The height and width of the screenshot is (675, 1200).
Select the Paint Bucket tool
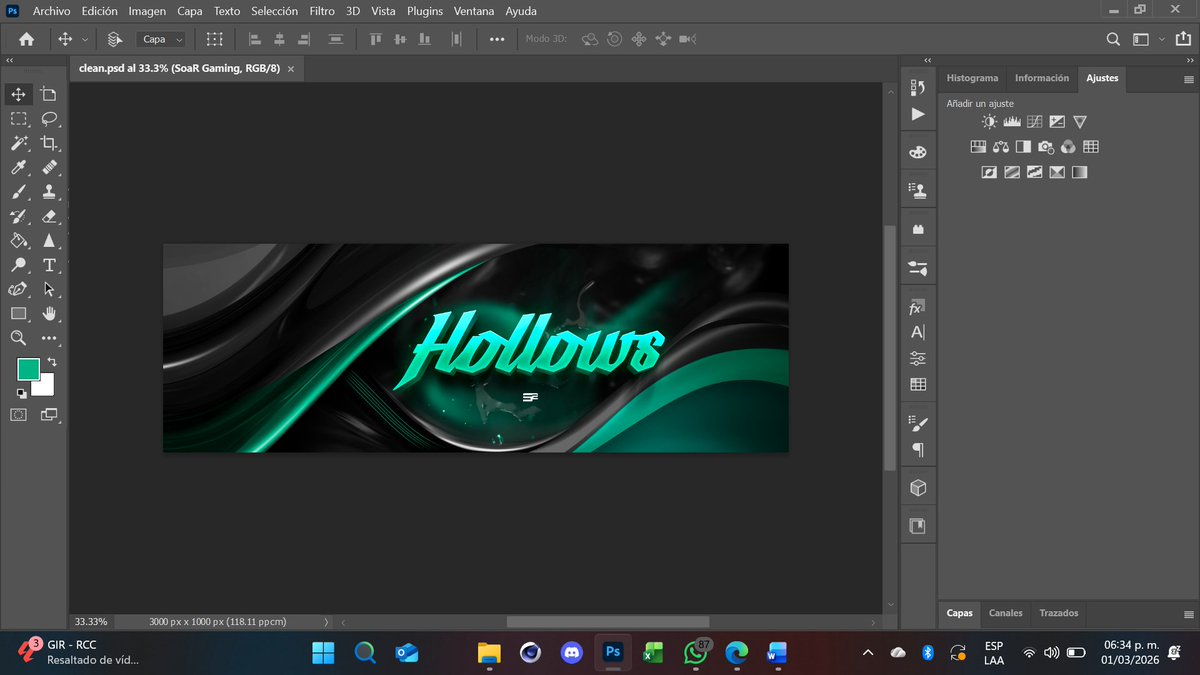(x=18, y=241)
